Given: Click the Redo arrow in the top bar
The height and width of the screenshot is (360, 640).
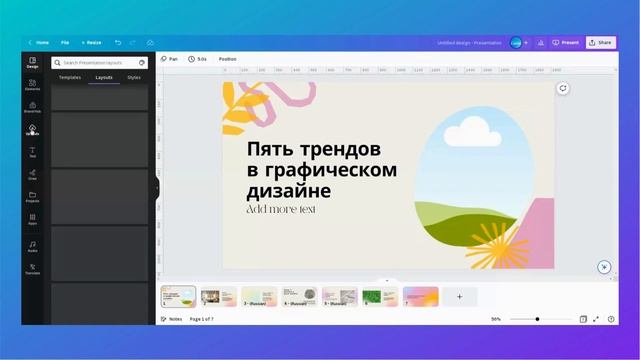Looking at the screenshot, I should 133,42.
